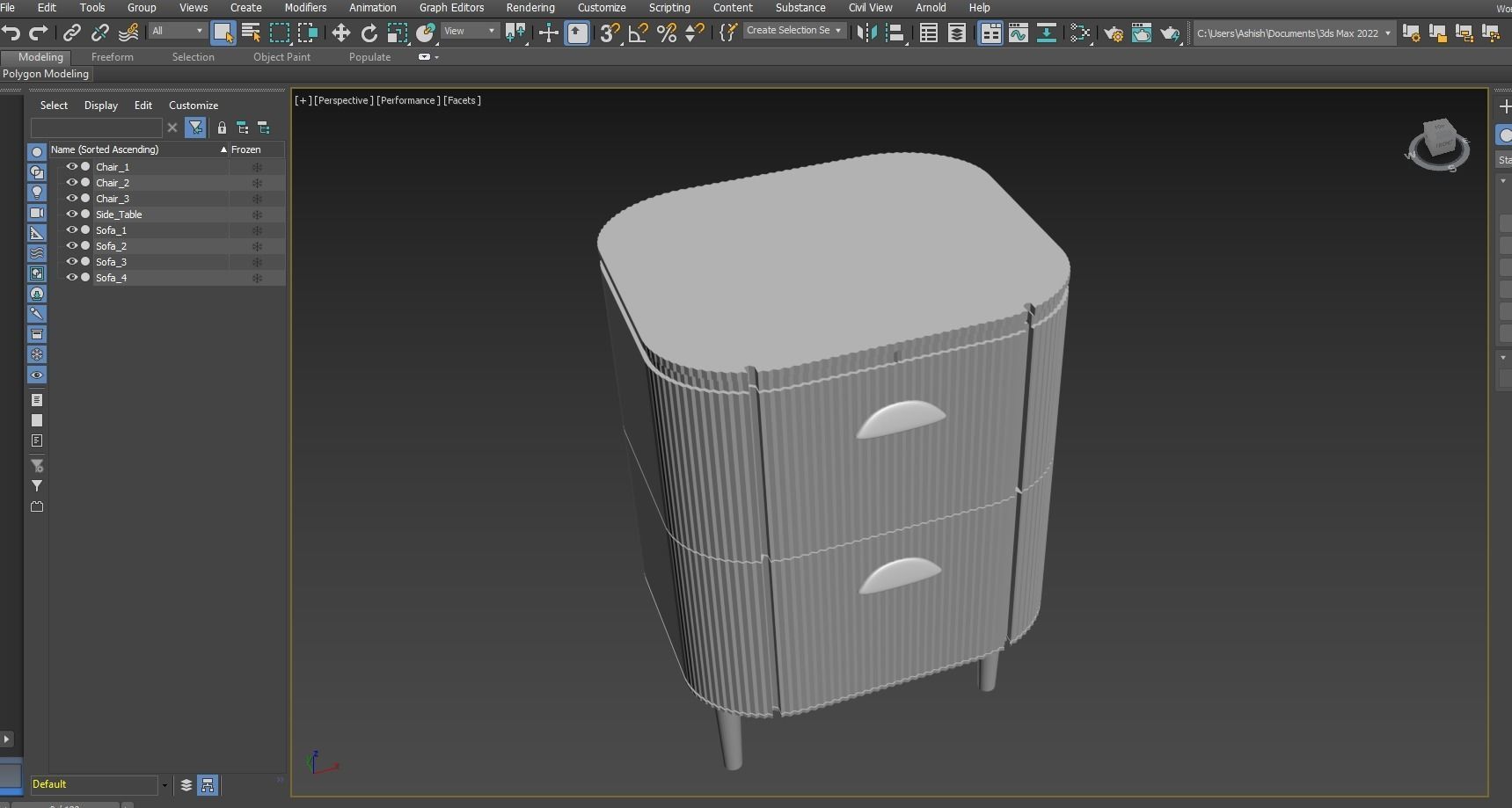
Task: Switch to the Object Paint ribbon tab
Action: click(281, 57)
